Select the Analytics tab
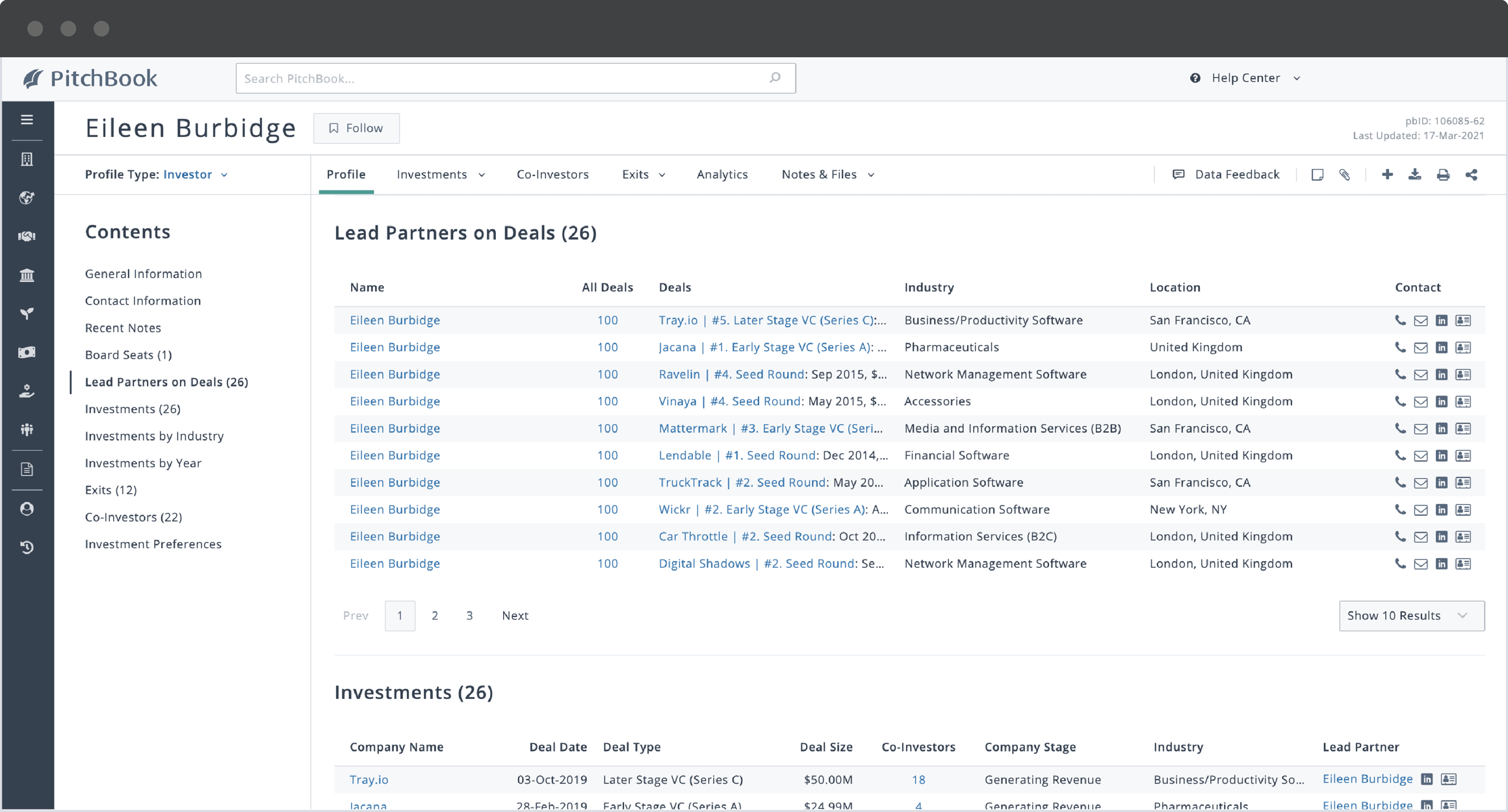Viewport: 1508px width, 812px height. coord(722,174)
